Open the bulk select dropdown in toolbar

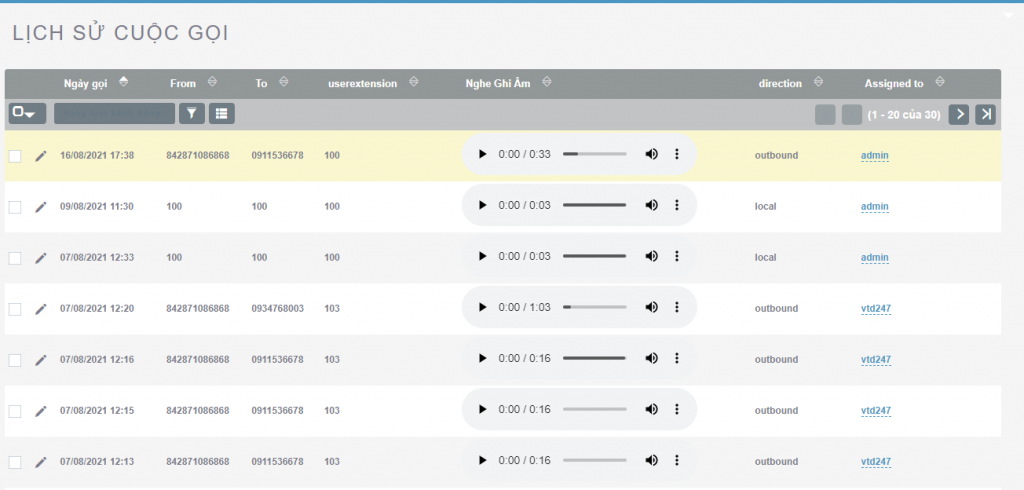pos(27,114)
